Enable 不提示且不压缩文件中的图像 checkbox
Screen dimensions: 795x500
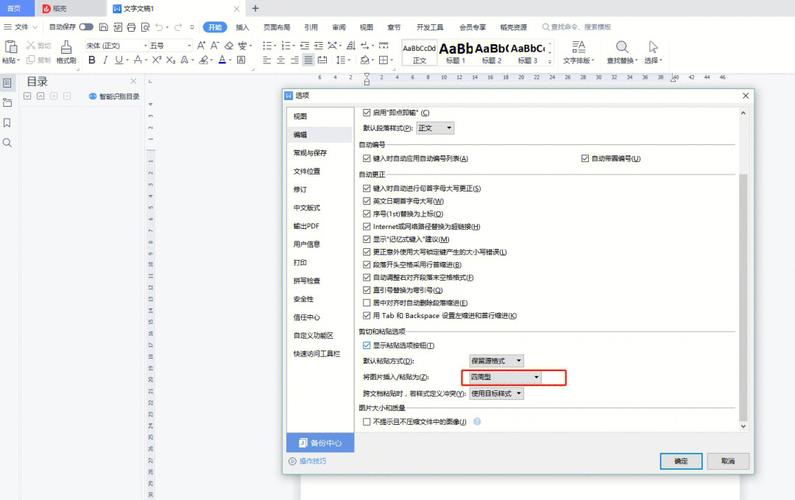367,421
